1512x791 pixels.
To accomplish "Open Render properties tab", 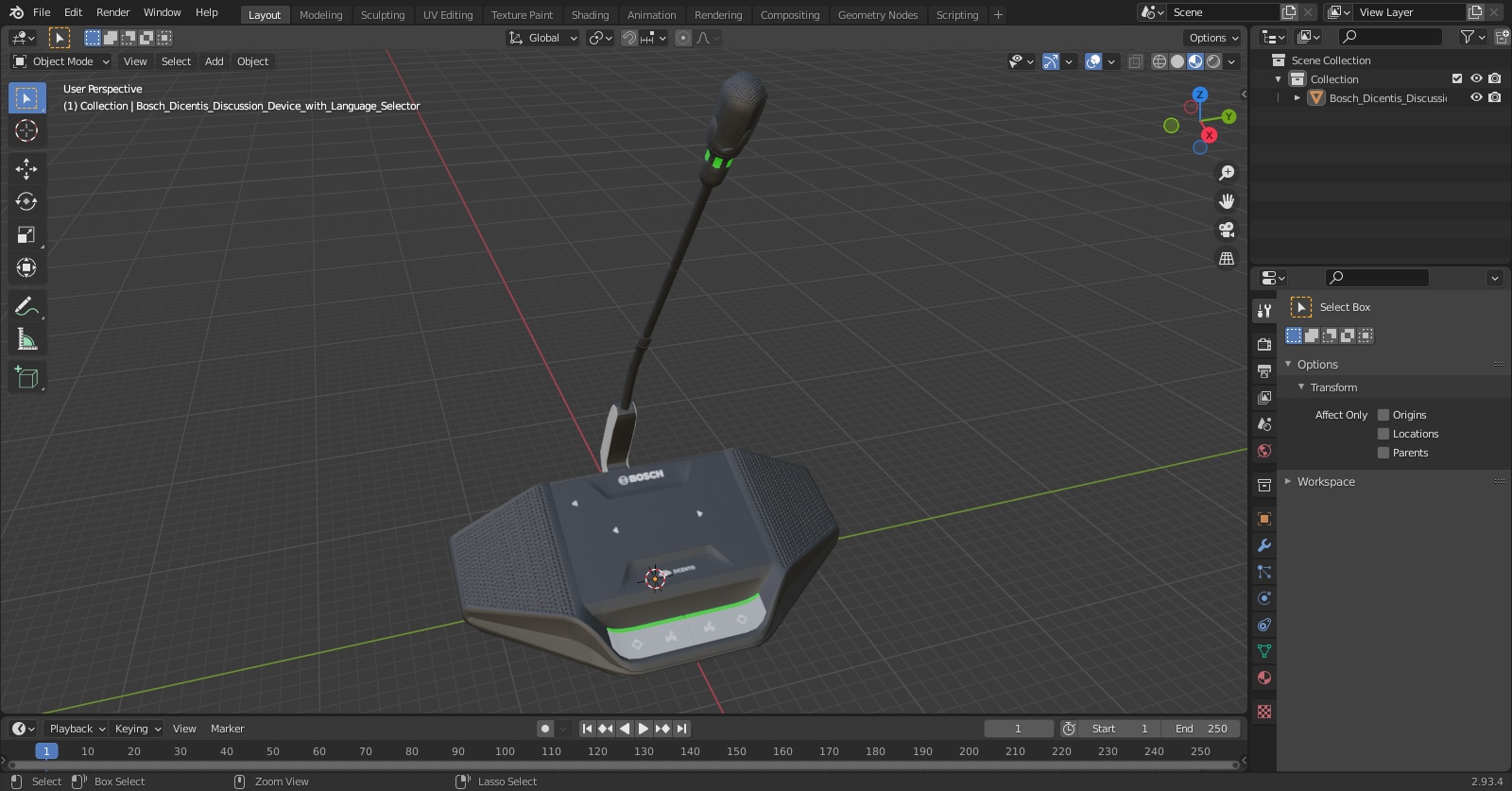I will click(x=1264, y=344).
